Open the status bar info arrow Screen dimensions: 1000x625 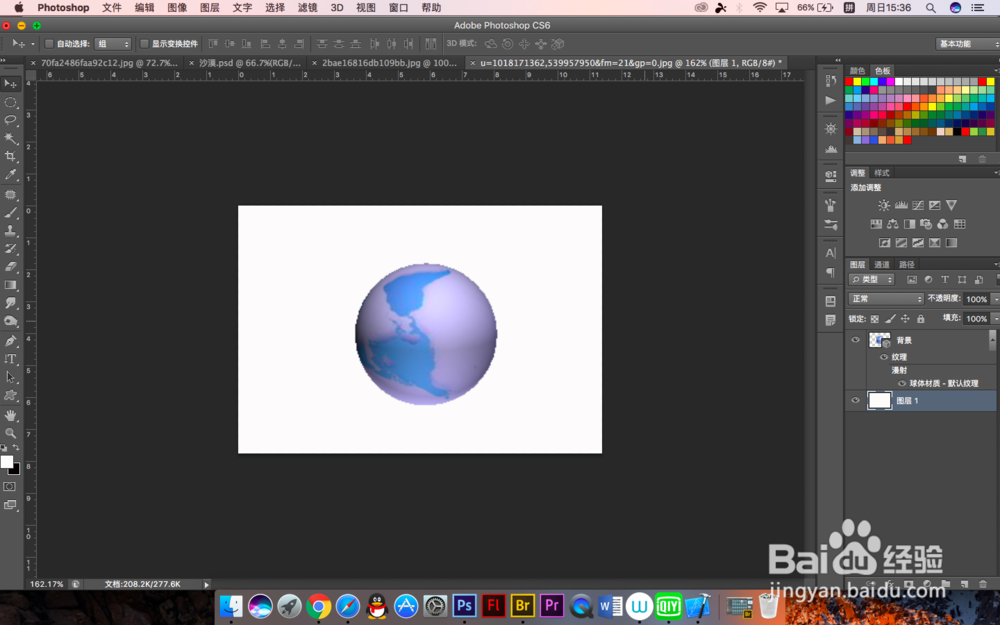(206, 584)
